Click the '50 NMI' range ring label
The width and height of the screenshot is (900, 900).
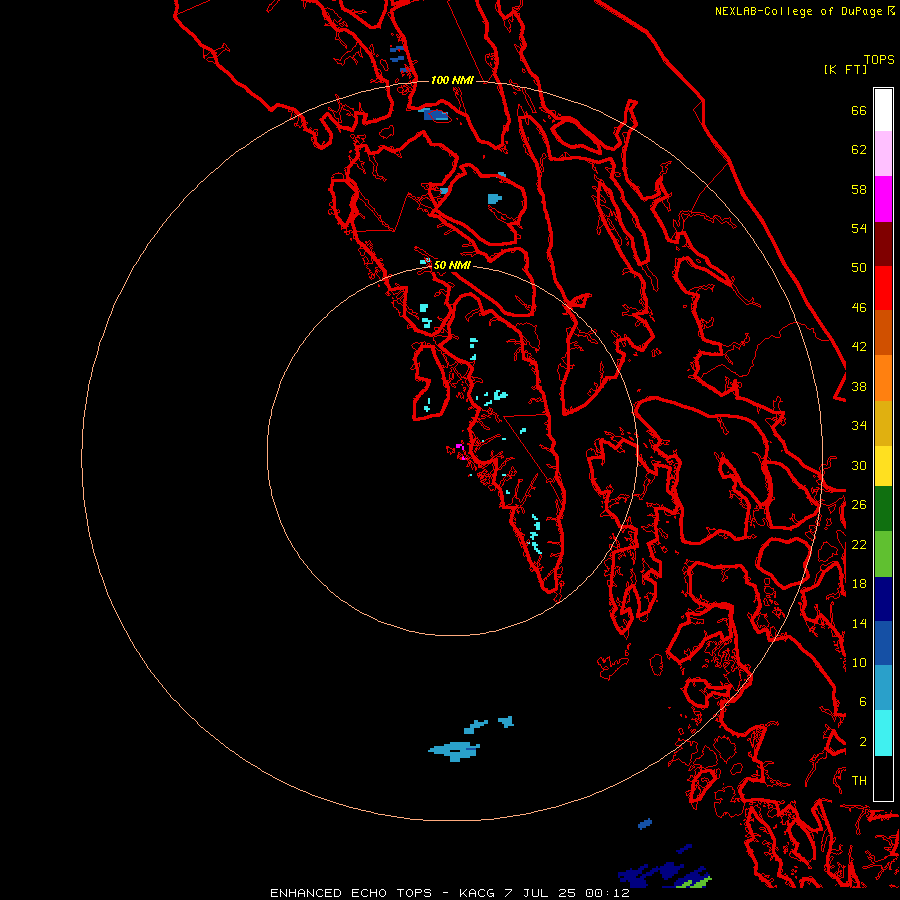[x=452, y=265]
